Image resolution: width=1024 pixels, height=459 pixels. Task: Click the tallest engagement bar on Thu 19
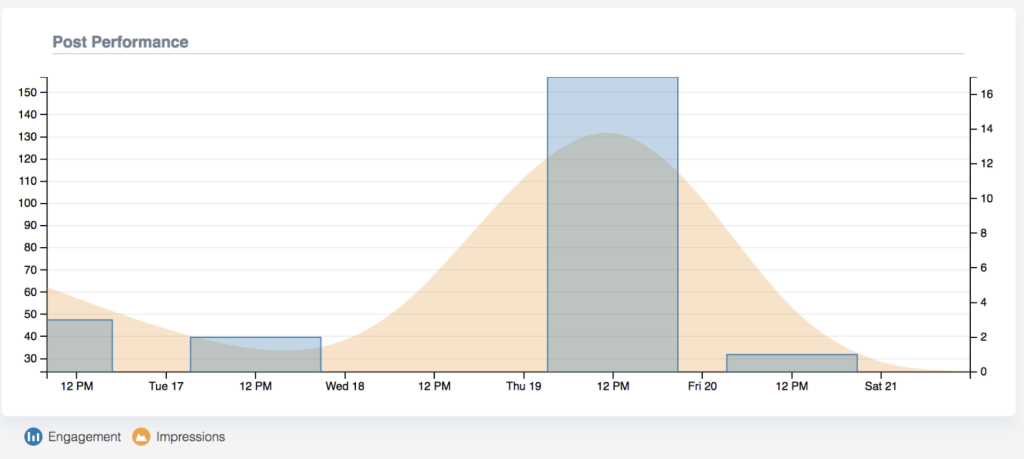pyautogui.click(x=613, y=225)
